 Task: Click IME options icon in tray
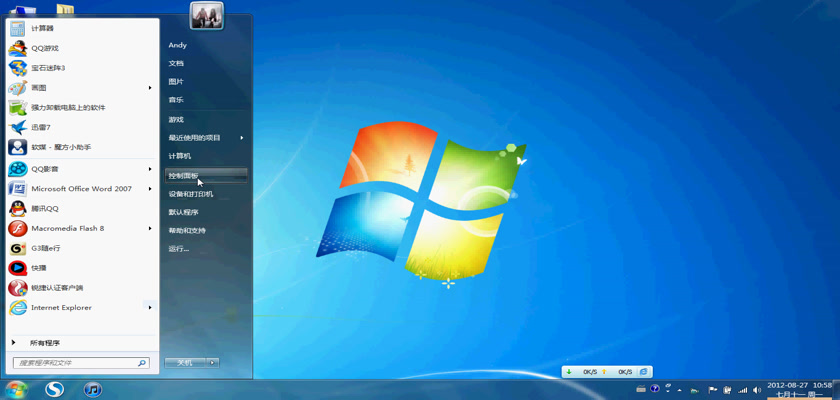click(x=668, y=389)
